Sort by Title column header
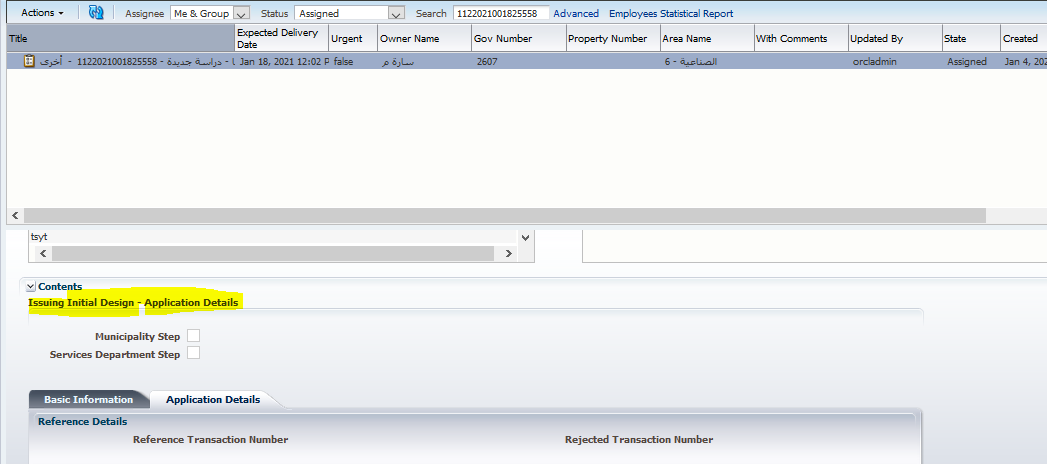This screenshot has width=1047, height=464. 120,39
